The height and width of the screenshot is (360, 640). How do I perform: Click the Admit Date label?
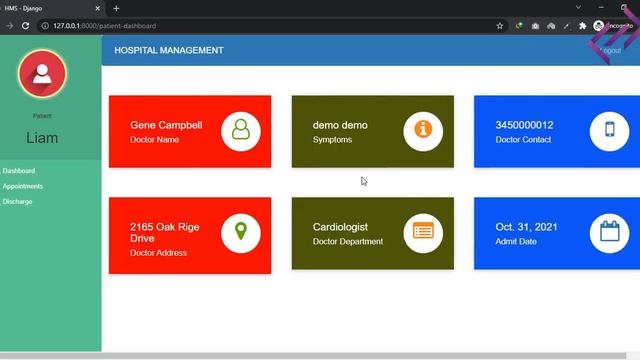tap(516, 242)
